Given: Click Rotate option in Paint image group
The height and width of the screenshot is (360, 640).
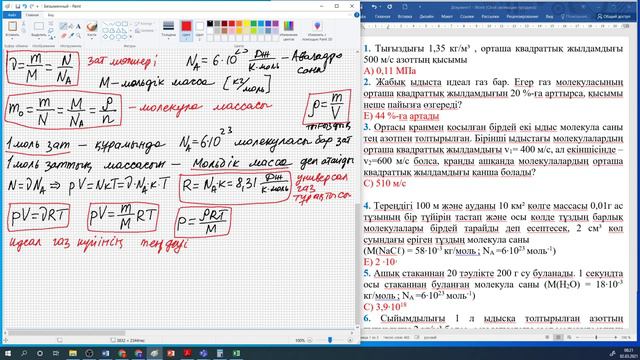Looking at the screenshot, I should [52, 37].
